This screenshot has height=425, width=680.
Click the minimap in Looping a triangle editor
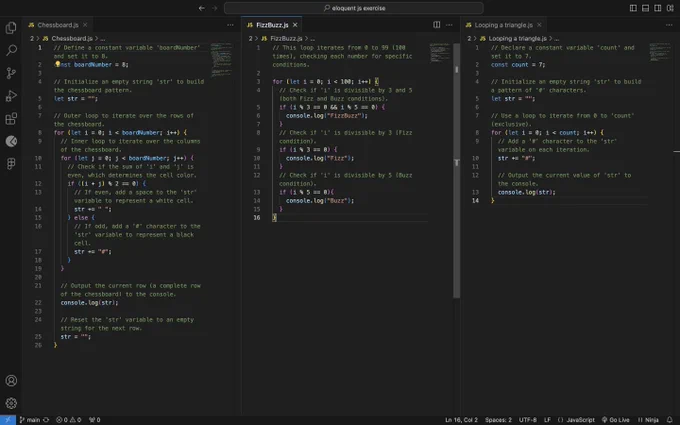(x=660, y=51)
